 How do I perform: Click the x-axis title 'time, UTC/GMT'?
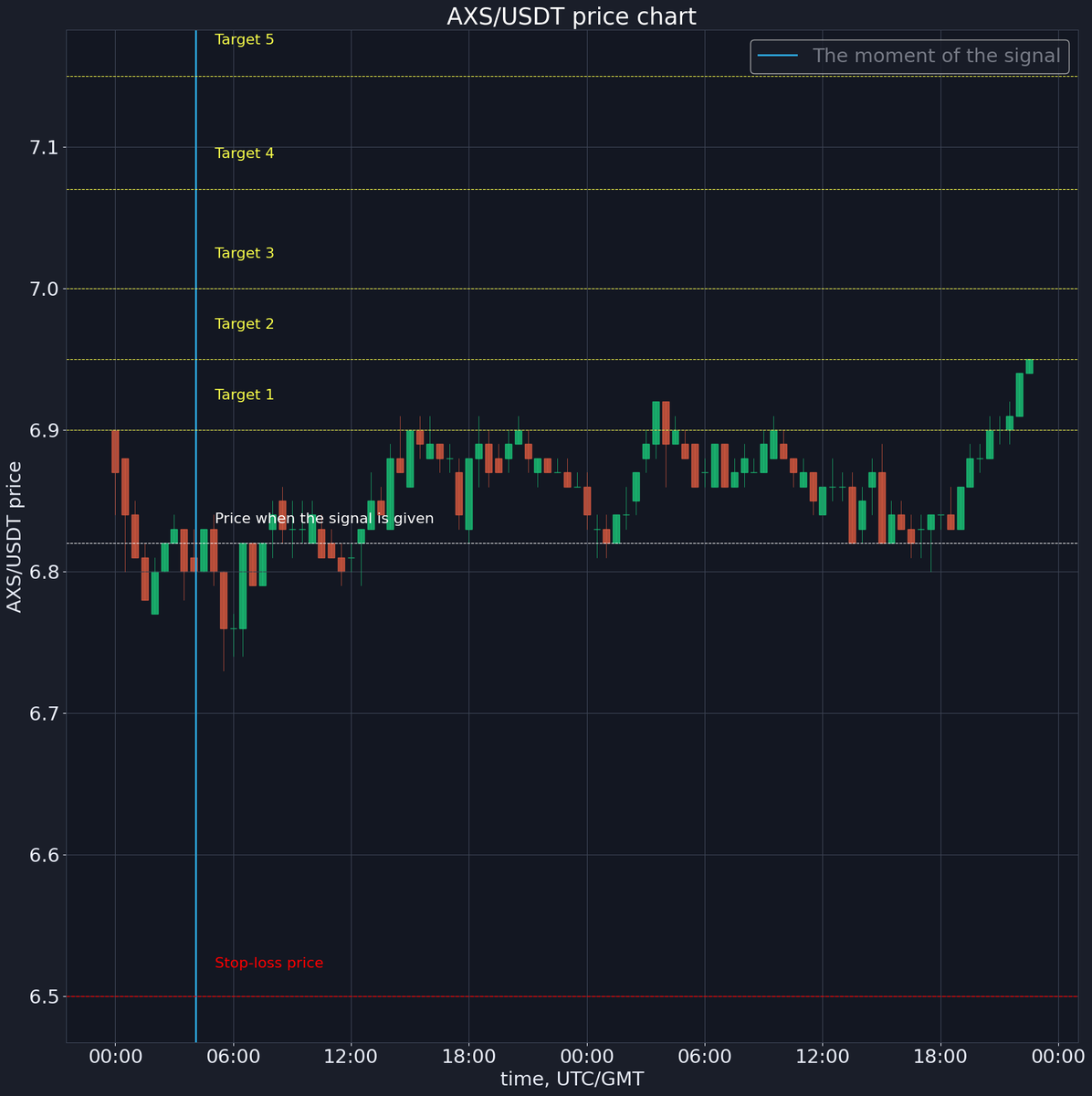[572, 1078]
